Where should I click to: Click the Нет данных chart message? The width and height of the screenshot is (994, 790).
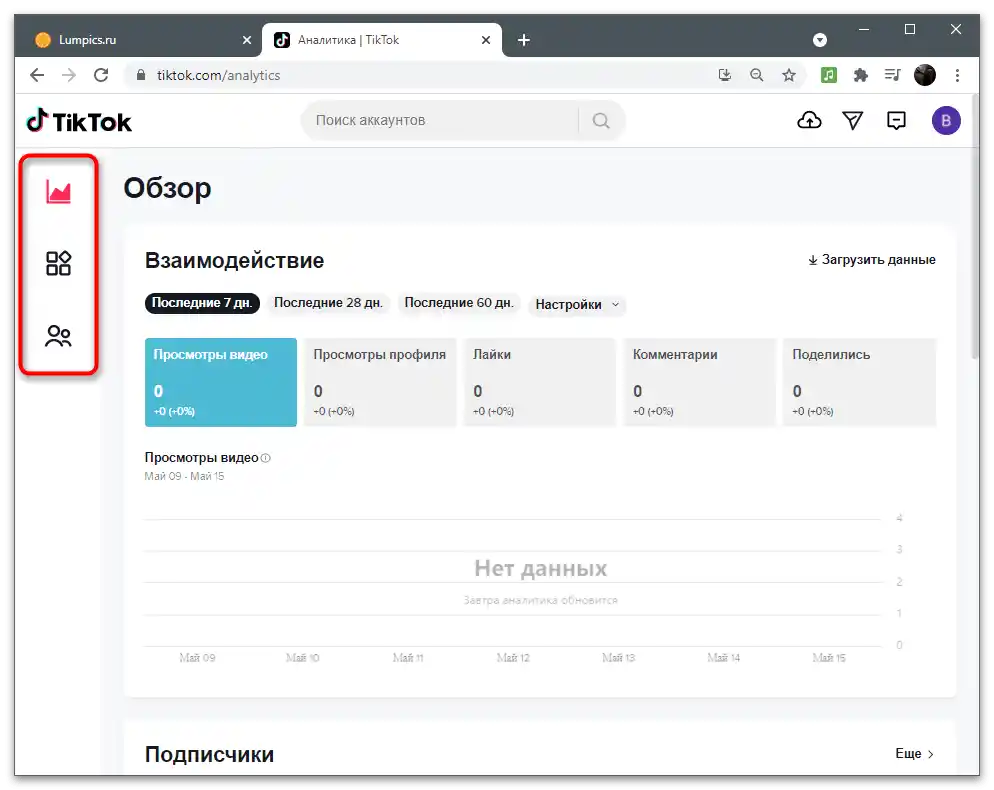tap(541, 569)
